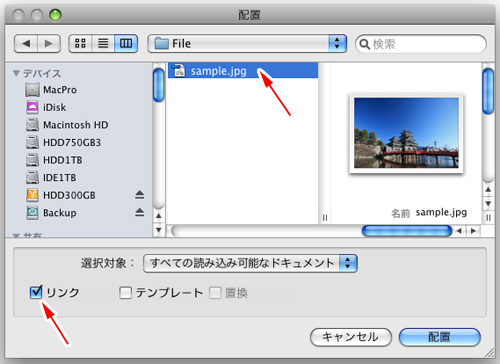This screenshot has height=364, width=500.
Task: Eject the Backup drive
Action: (x=140, y=212)
